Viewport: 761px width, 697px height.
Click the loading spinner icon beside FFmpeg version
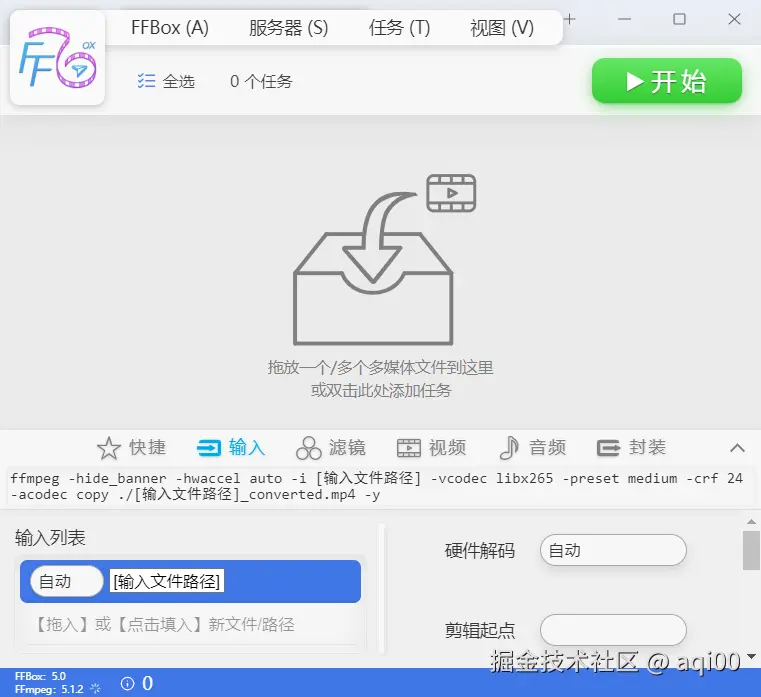point(96,689)
